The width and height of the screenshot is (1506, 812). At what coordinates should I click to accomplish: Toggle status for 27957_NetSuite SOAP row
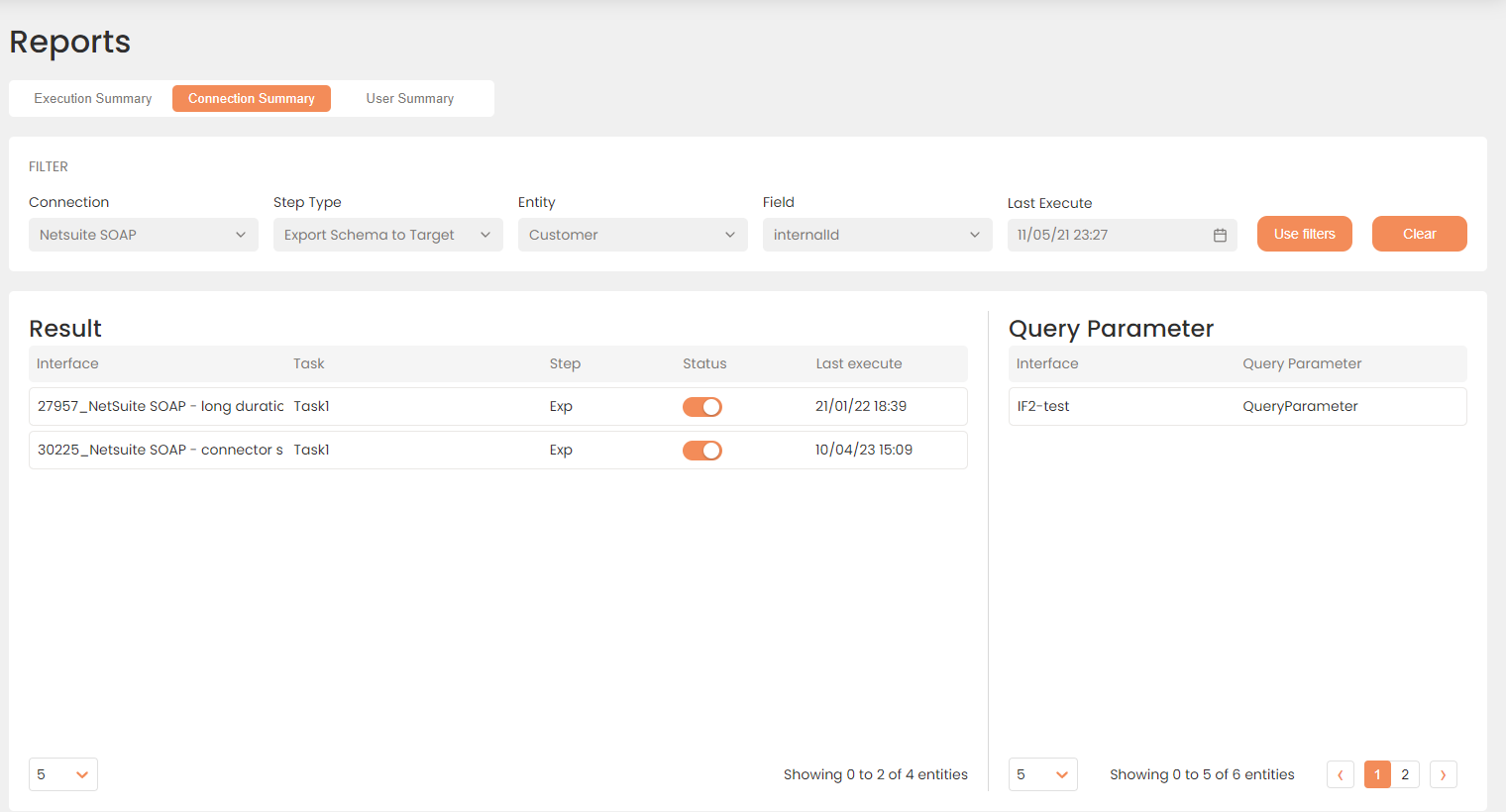pos(702,407)
